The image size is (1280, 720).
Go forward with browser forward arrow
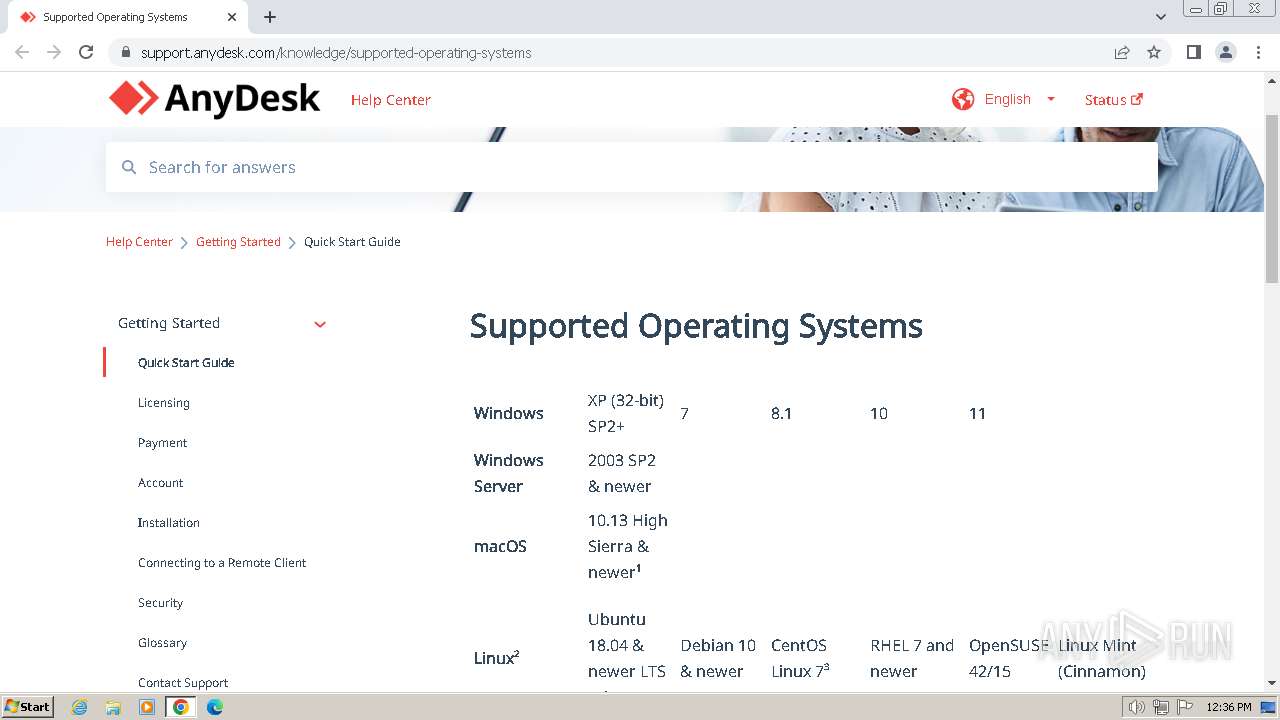pos(54,52)
